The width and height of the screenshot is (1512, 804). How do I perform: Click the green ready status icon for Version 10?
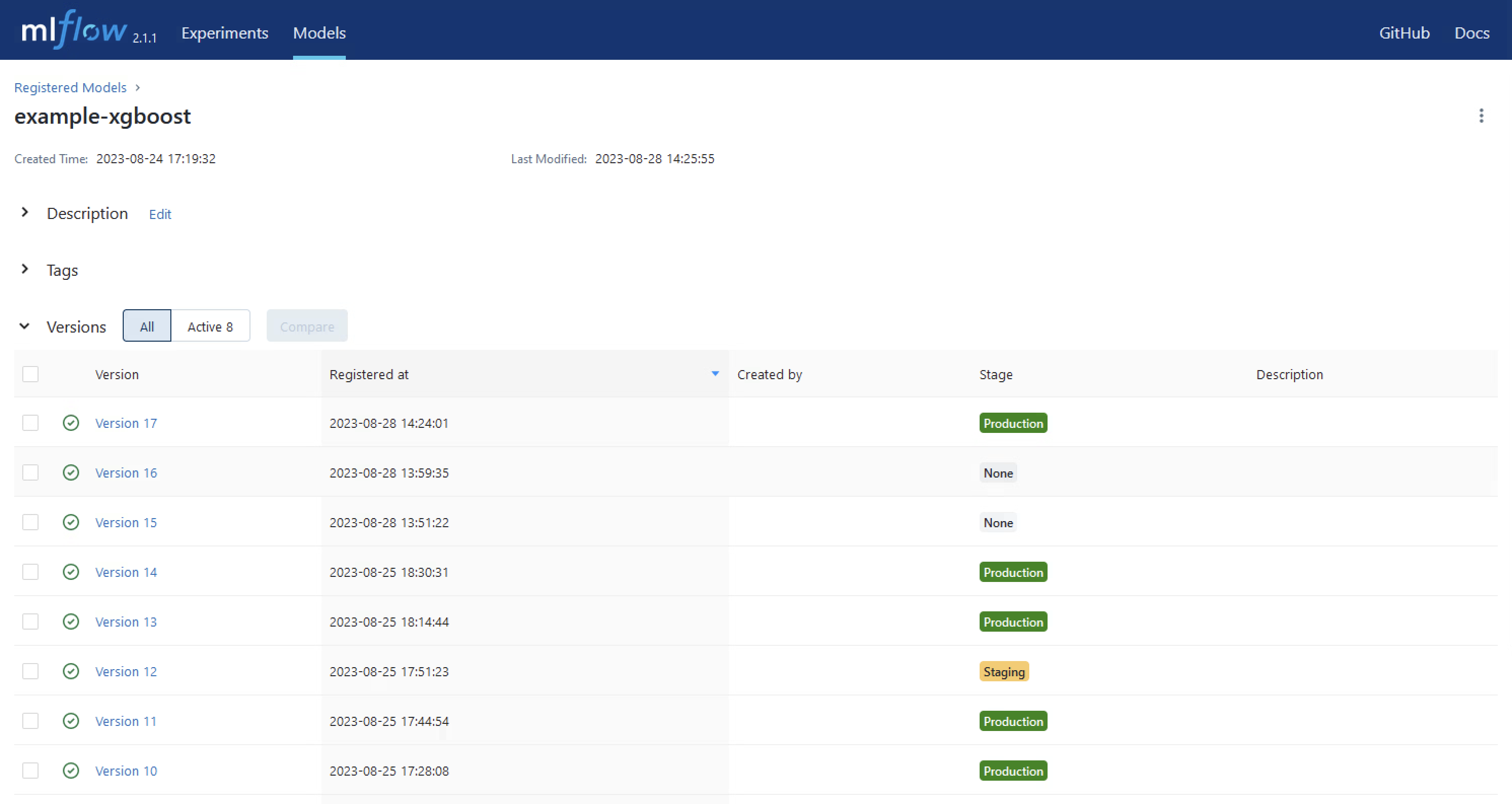tap(71, 771)
